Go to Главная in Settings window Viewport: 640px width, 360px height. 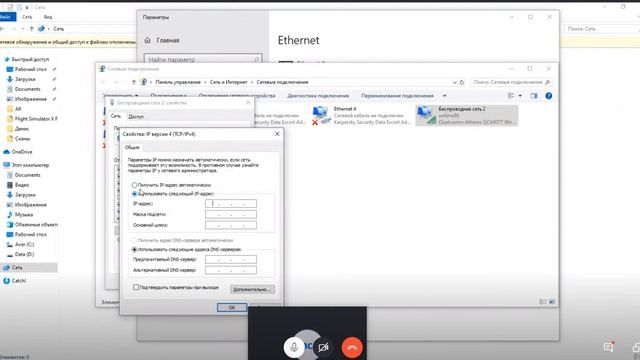(x=162, y=40)
